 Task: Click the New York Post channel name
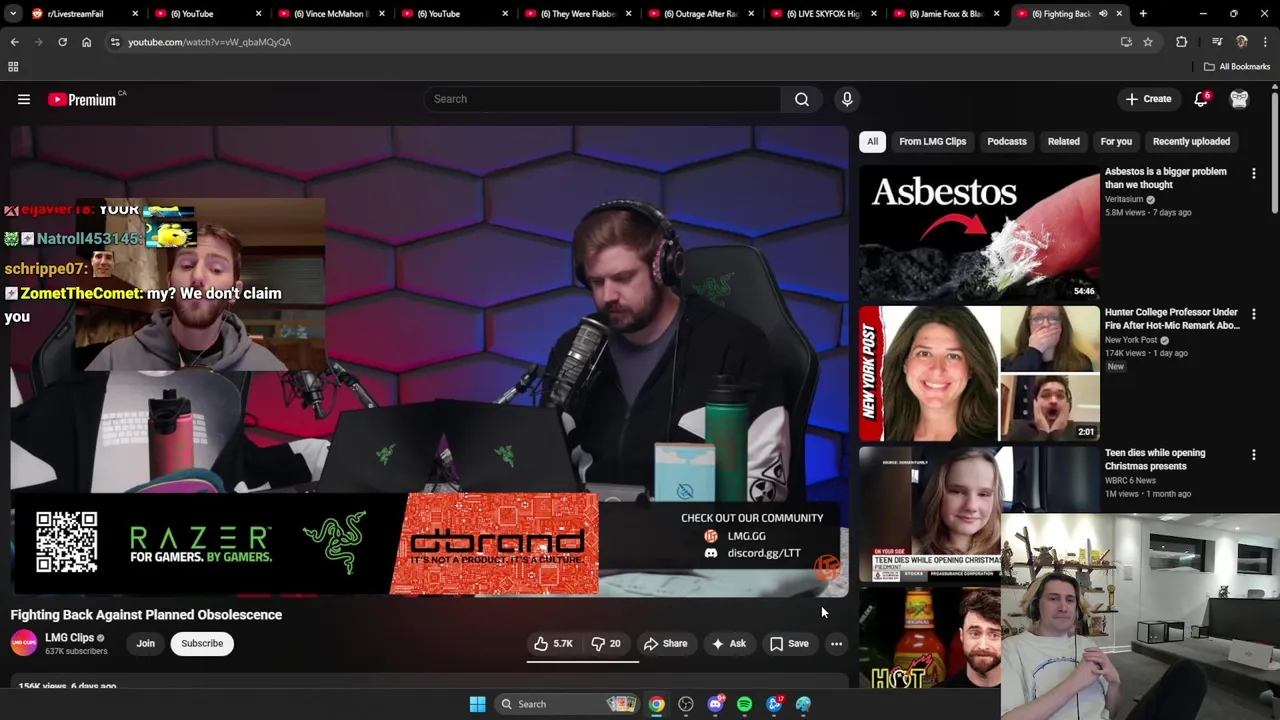point(1131,340)
